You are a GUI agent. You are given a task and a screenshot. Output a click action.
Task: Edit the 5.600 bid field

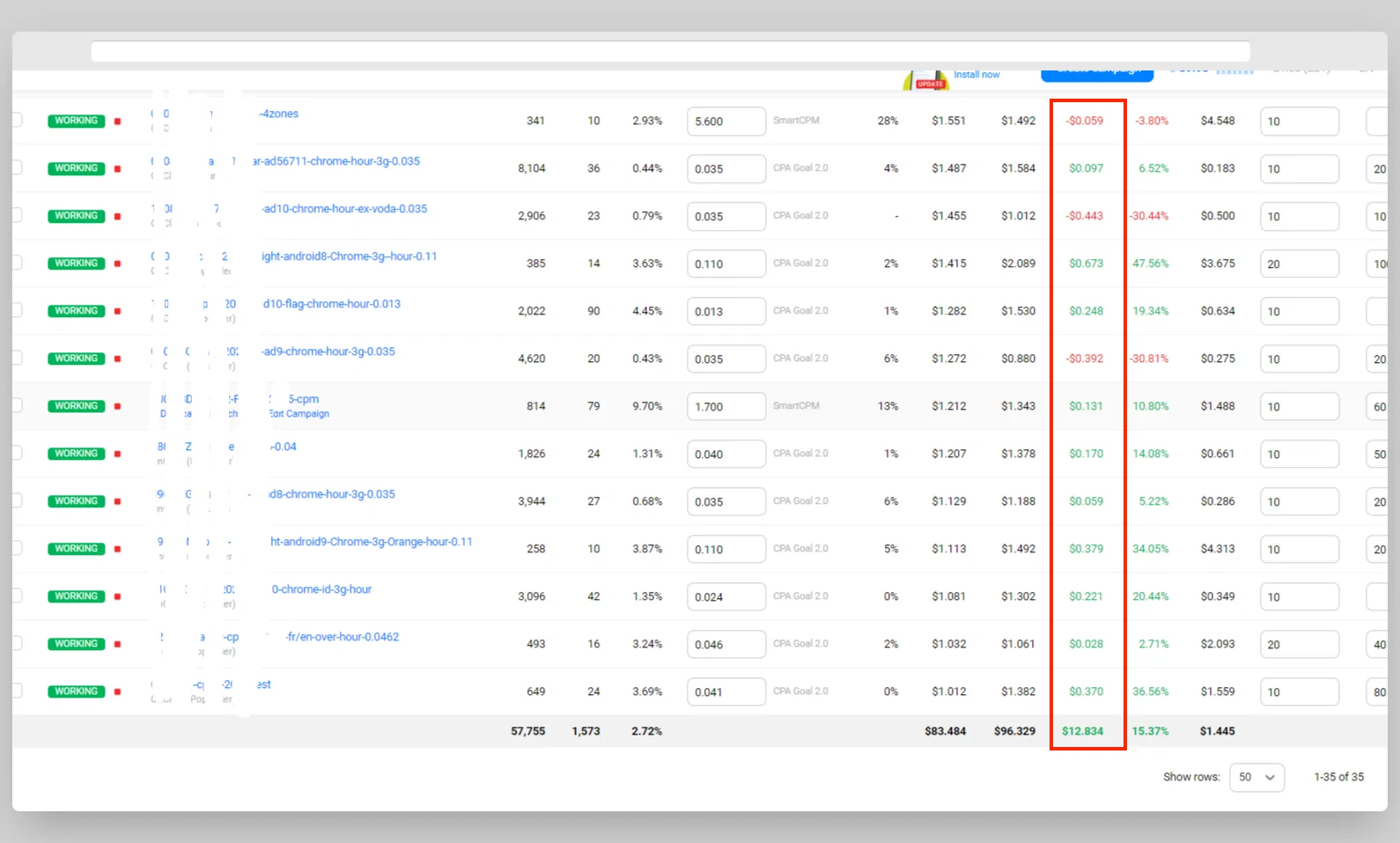(x=726, y=122)
